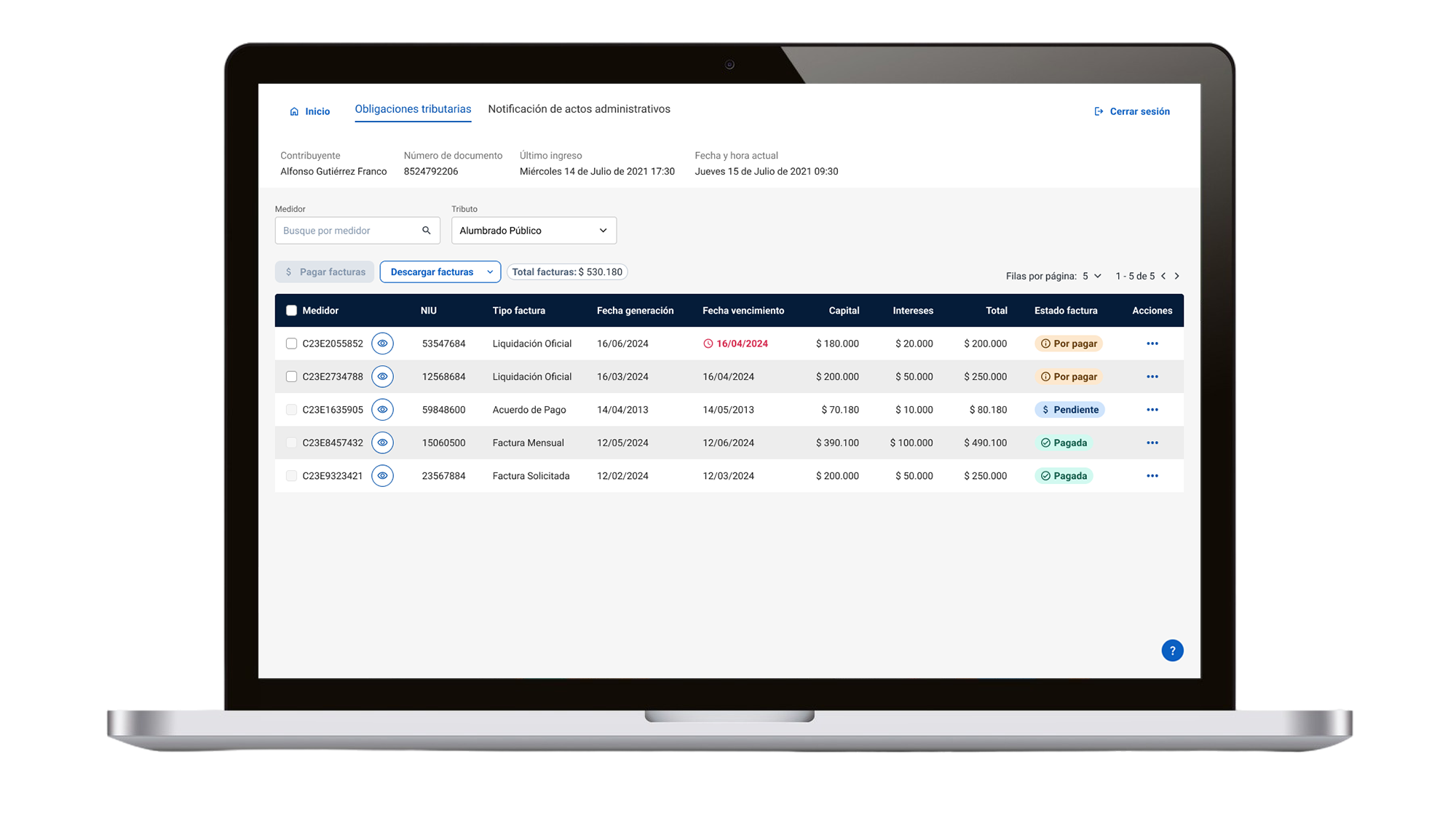Switch to the Notificación de actos administrativos tab
The height and width of the screenshot is (813, 1456).
coord(579,109)
